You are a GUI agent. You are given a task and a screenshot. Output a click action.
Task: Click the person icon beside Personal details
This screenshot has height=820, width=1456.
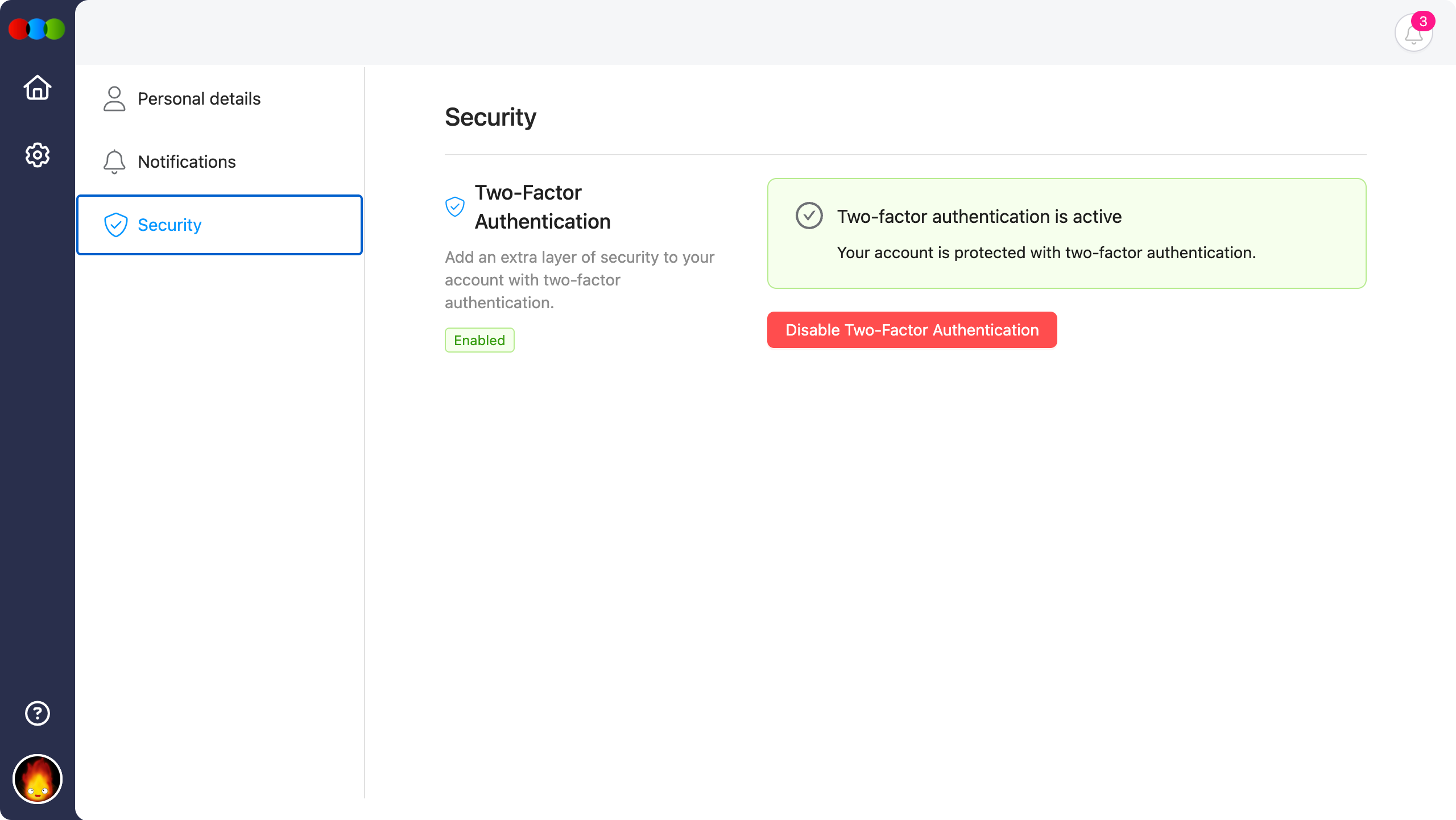point(114,99)
